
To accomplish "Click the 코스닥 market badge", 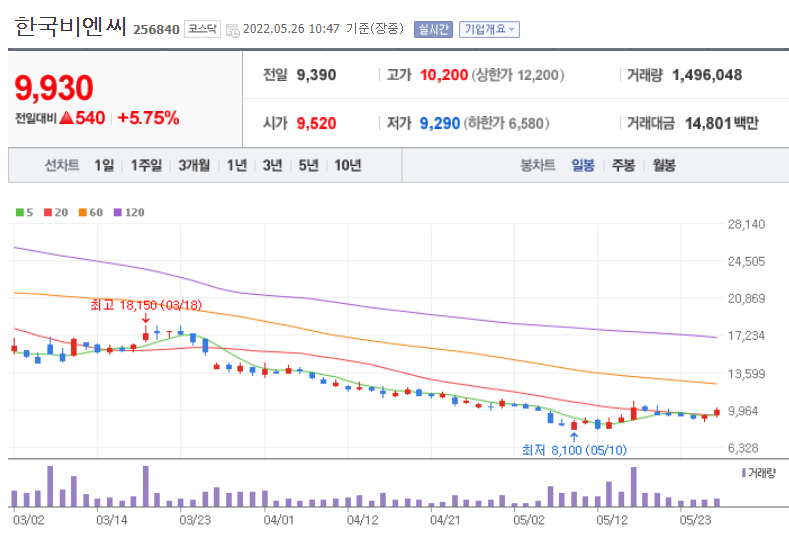I will point(202,29).
